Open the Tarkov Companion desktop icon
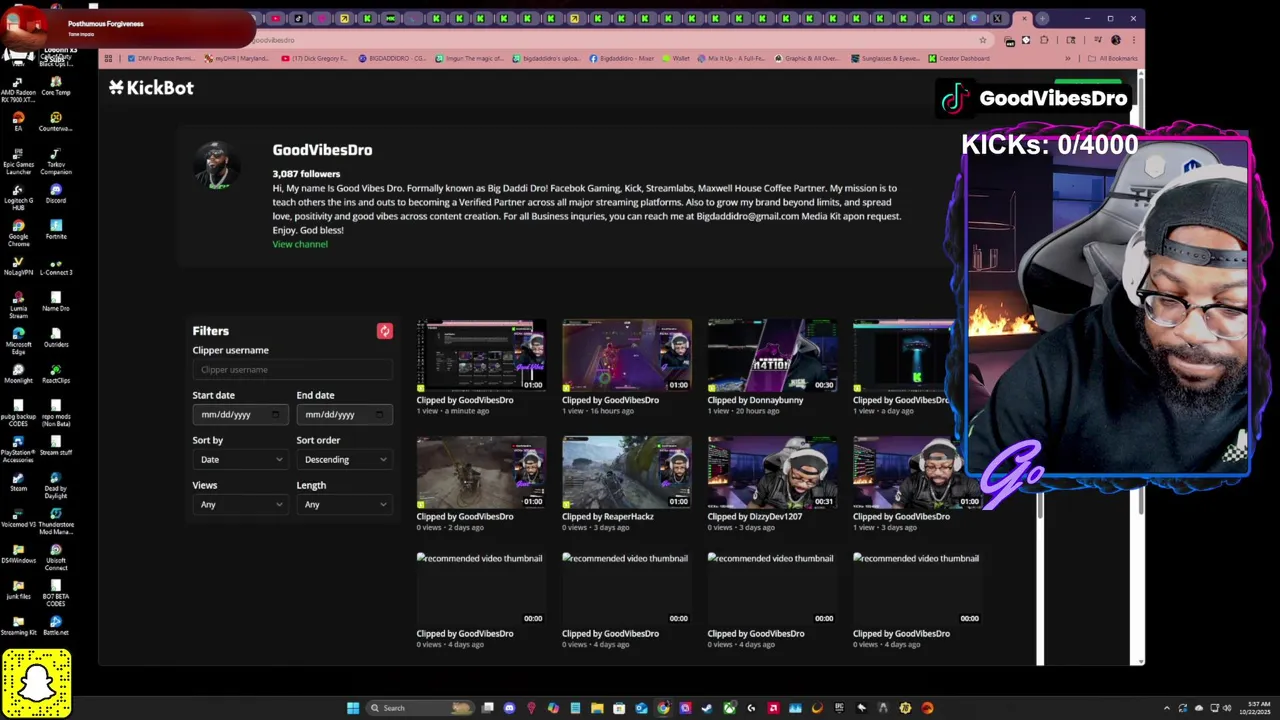1280x720 pixels. pos(56,161)
